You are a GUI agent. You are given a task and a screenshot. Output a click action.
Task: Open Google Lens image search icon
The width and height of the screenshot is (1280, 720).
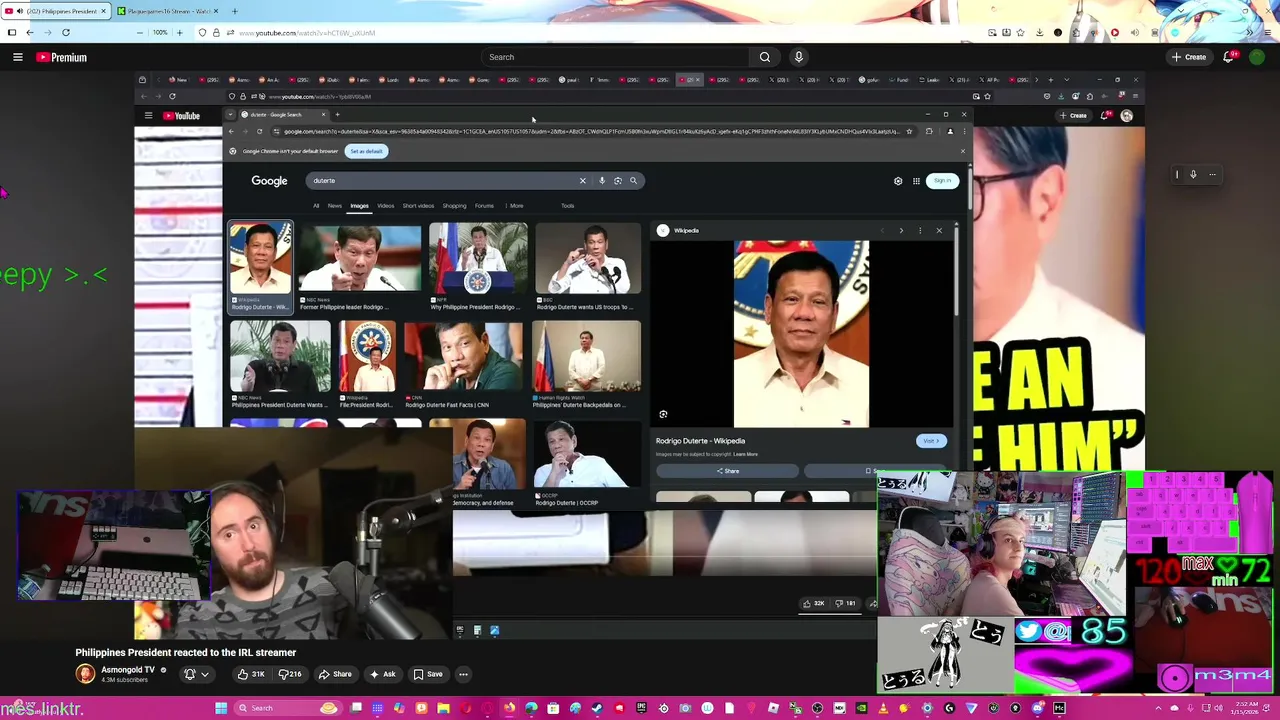pyautogui.click(x=618, y=181)
